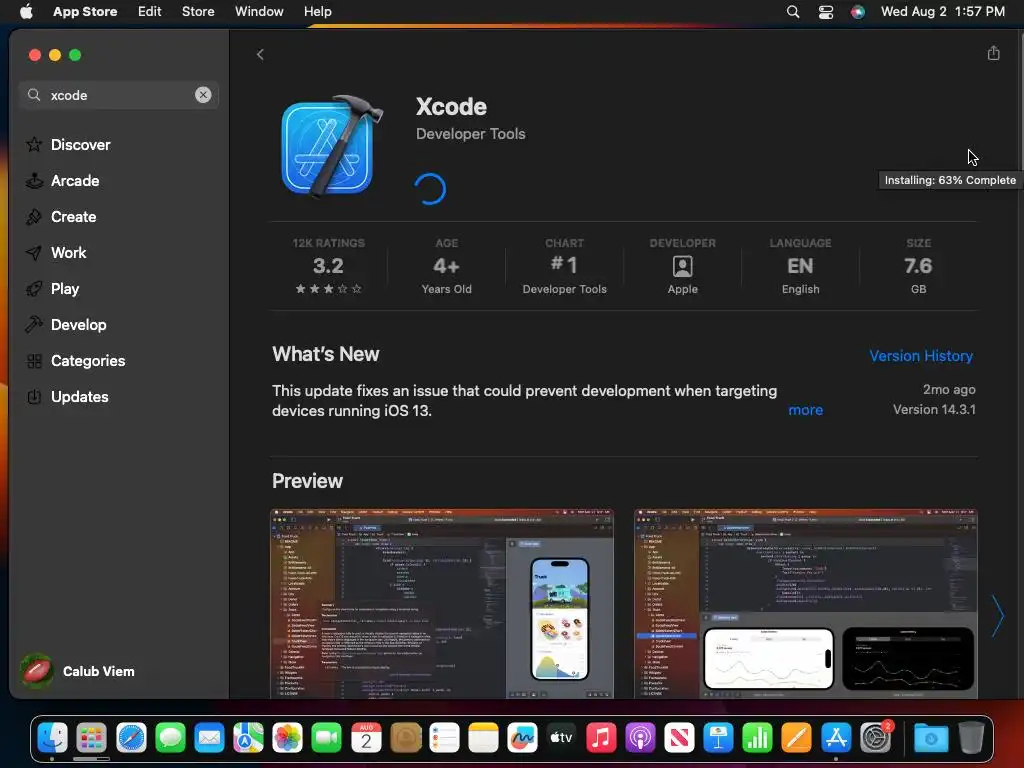1024x768 pixels.
Task: Show next preview with right chevron
Action: 997,615
